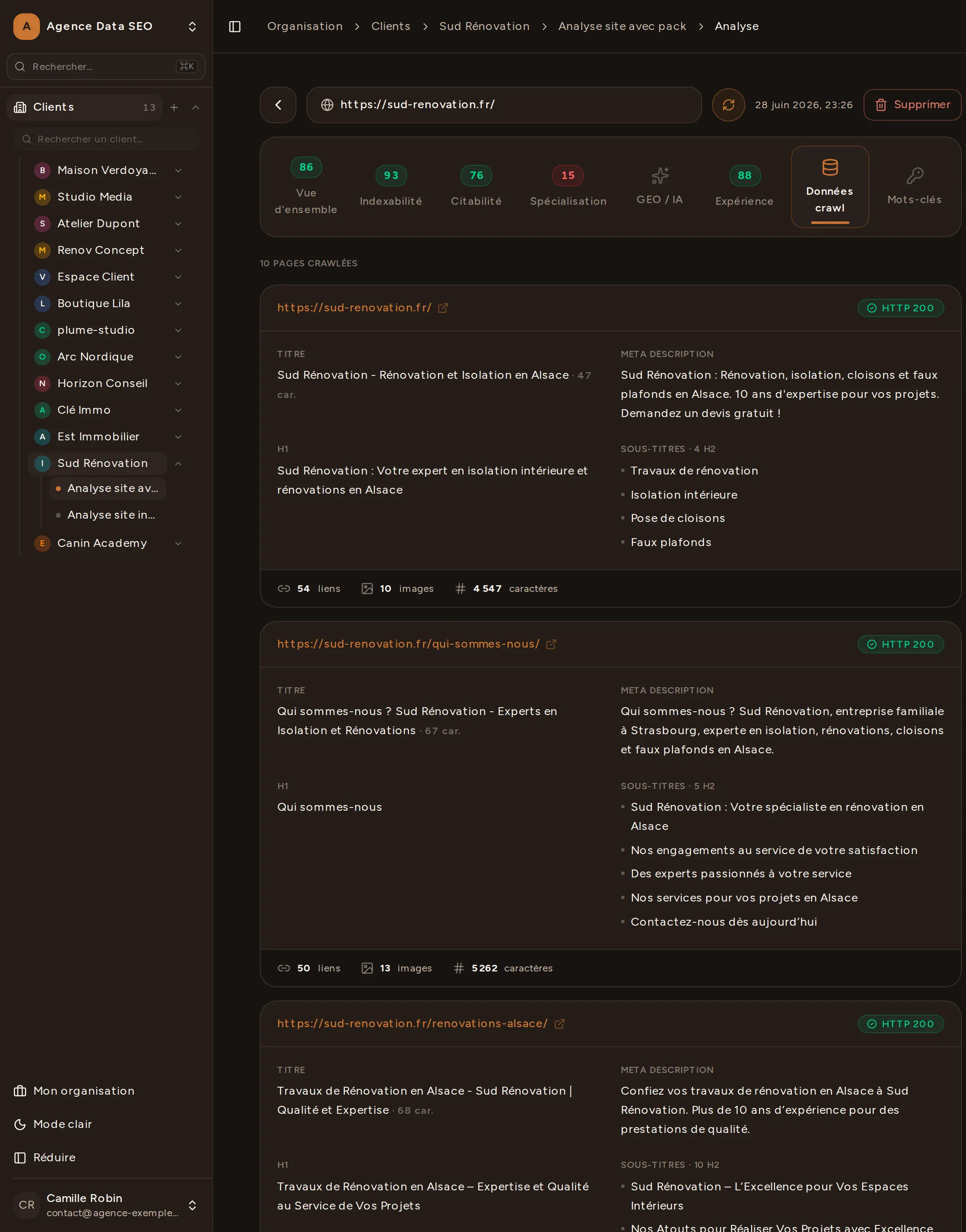Open external link icon for renovations-alsace page
The height and width of the screenshot is (1232, 966).
pyautogui.click(x=559, y=1024)
